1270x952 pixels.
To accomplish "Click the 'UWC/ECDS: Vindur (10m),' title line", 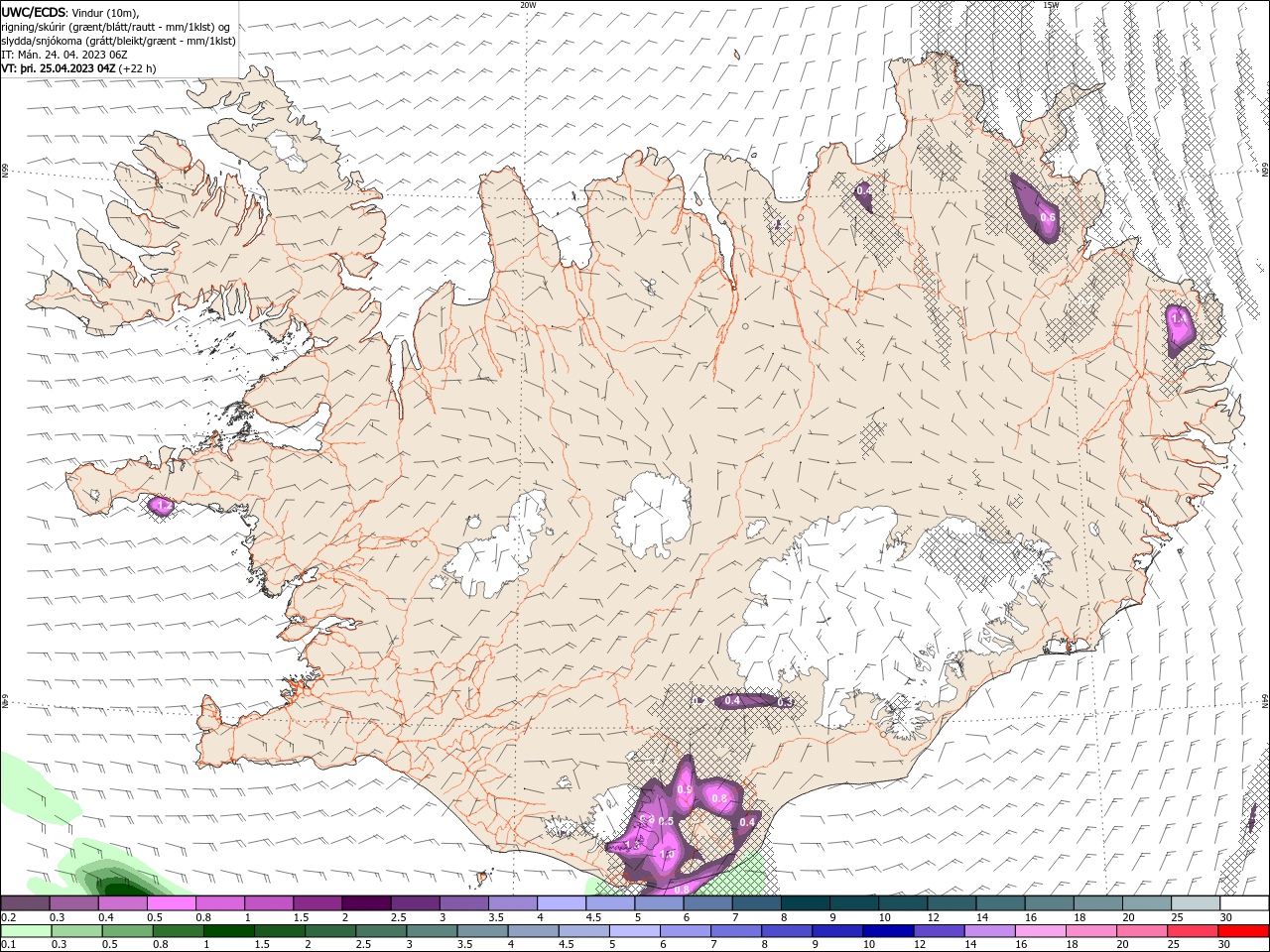I will 69,13.
